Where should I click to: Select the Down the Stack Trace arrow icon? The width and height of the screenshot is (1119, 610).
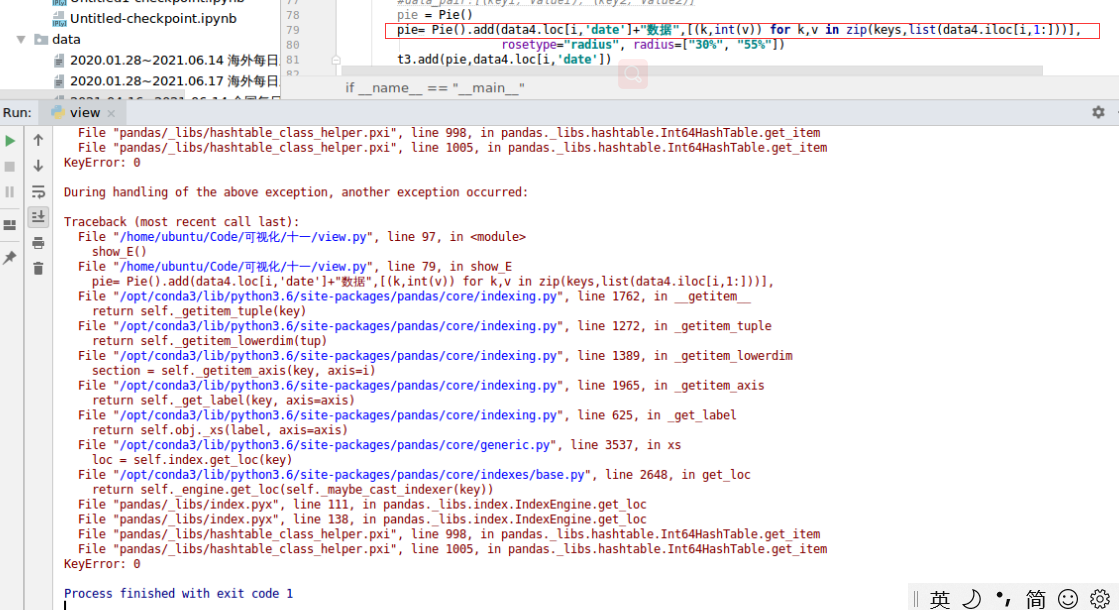coord(38,166)
